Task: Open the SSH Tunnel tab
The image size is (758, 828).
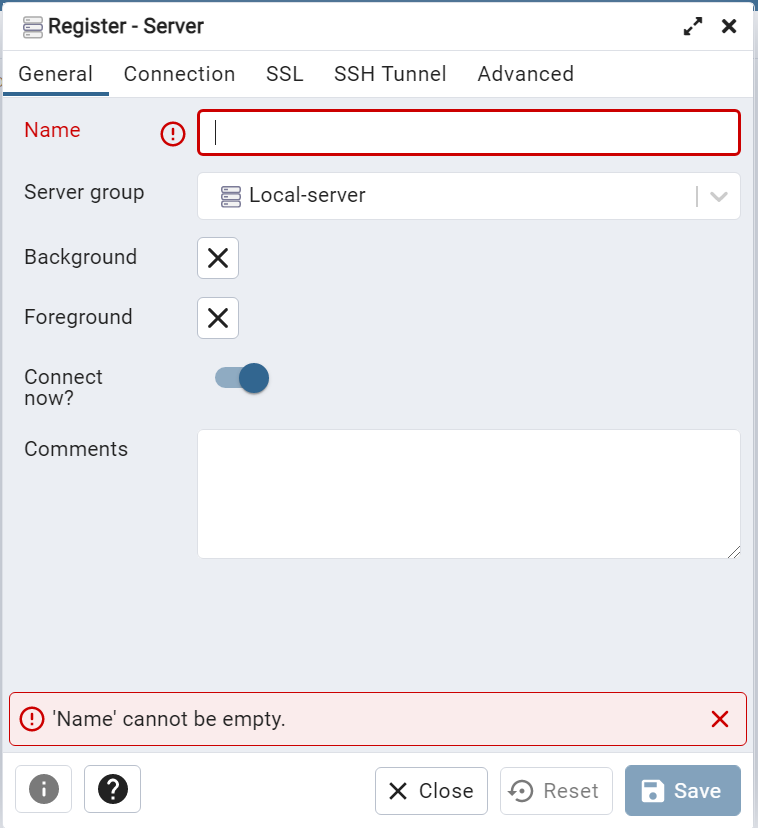Action: pyautogui.click(x=390, y=74)
